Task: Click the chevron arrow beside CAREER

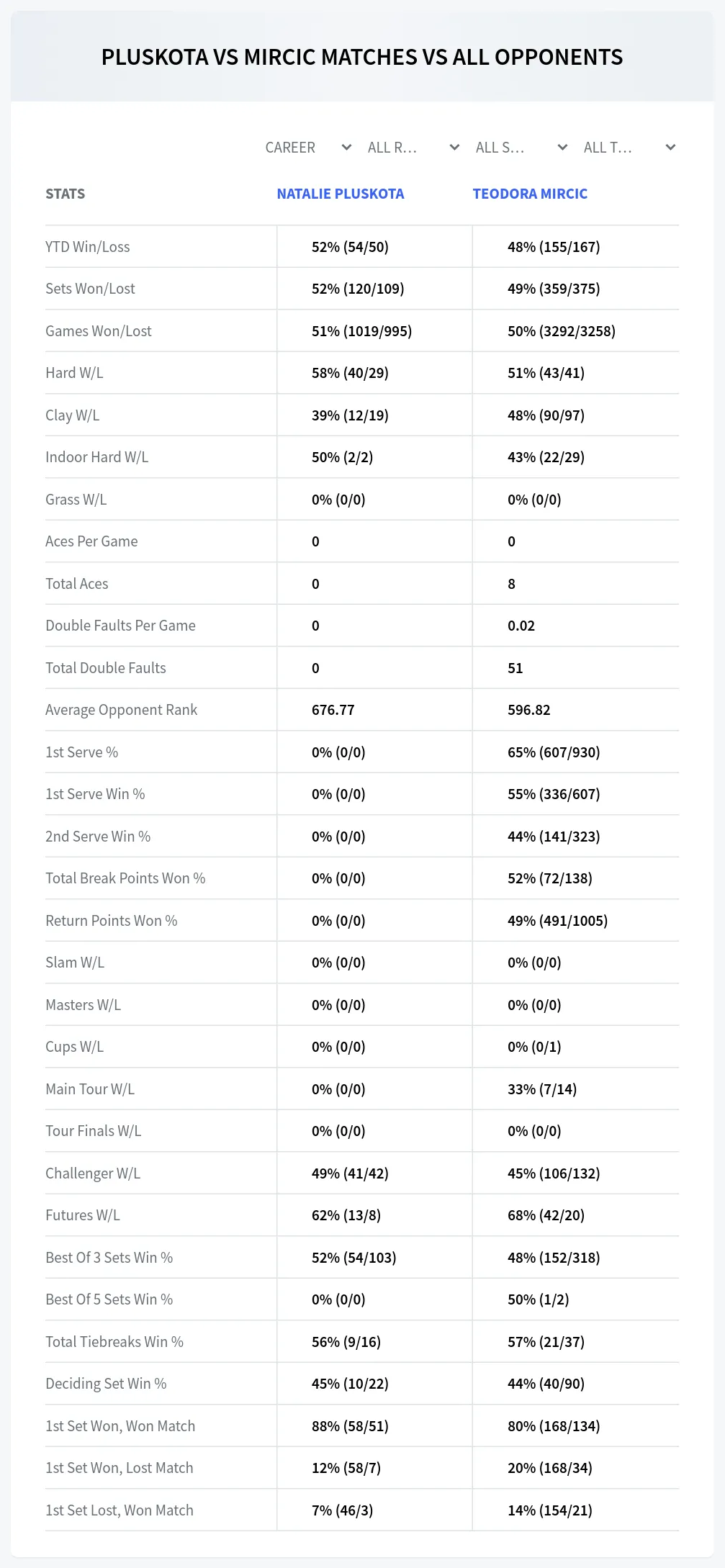Action: (346, 148)
